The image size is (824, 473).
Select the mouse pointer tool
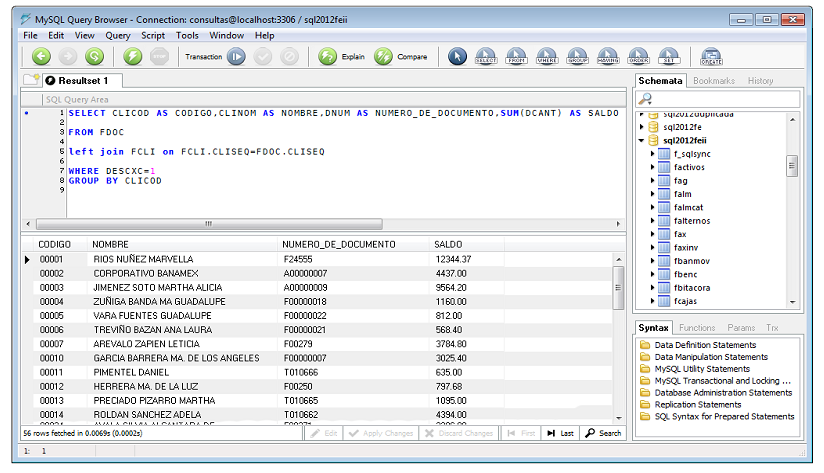pyautogui.click(x=457, y=56)
